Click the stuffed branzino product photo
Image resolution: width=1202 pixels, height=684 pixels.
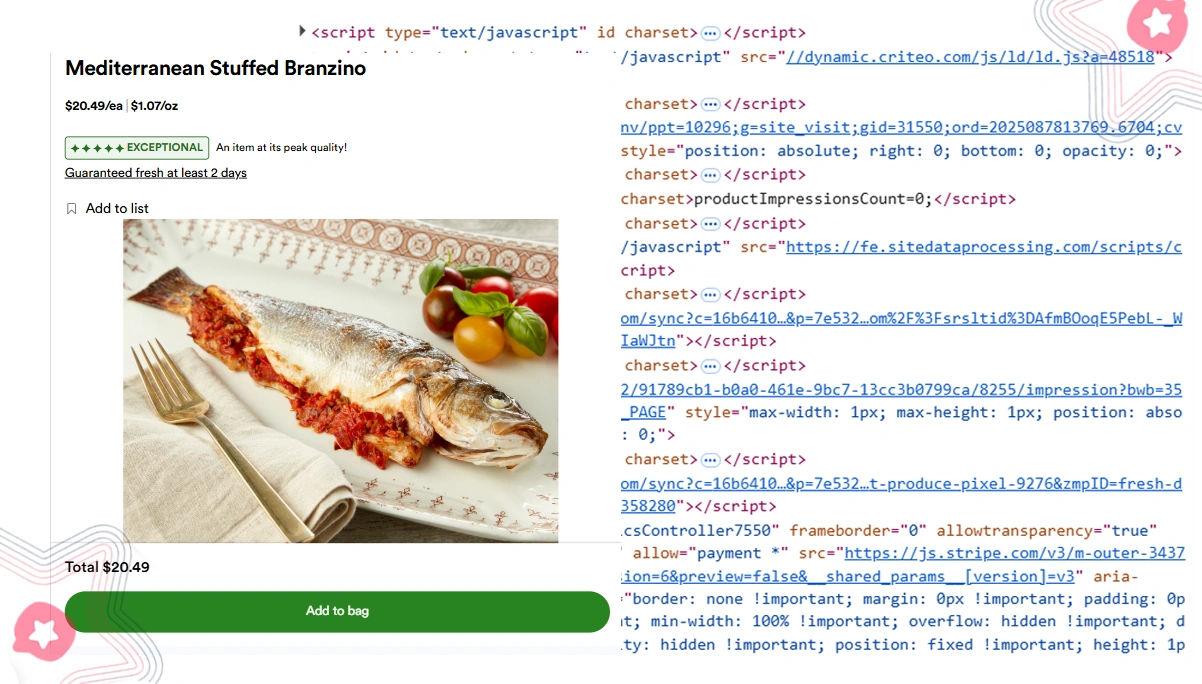click(x=341, y=381)
